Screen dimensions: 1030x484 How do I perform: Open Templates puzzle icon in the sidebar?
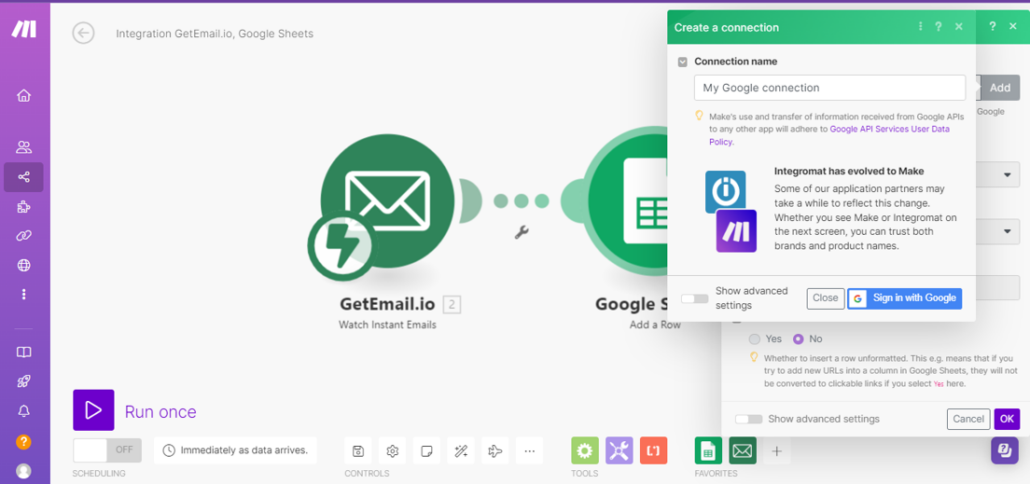coord(24,207)
